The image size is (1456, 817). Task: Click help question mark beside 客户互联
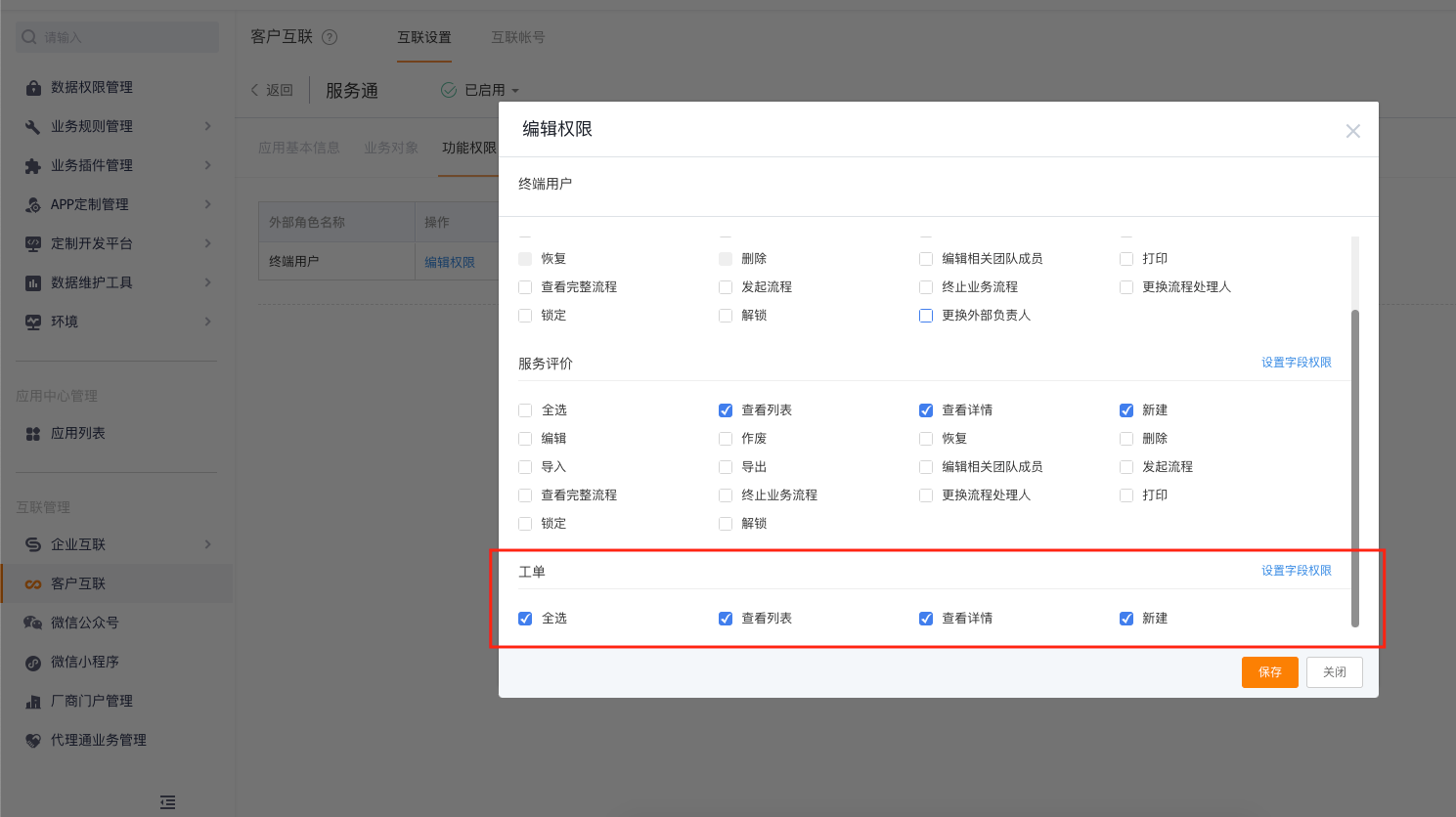[x=330, y=37]
